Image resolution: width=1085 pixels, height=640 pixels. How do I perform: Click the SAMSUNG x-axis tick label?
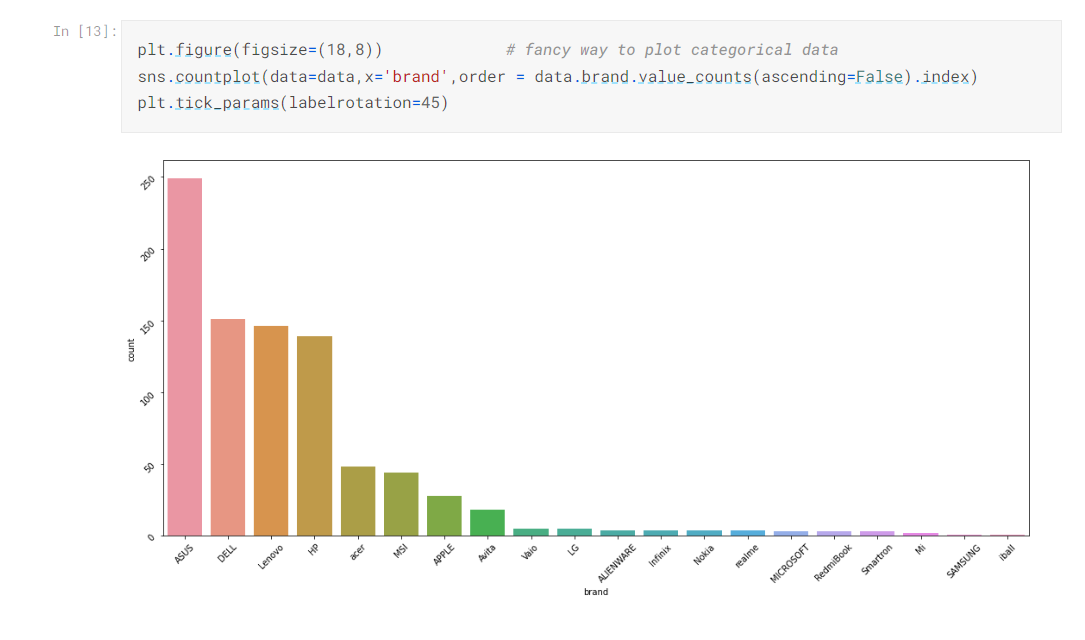963,562
